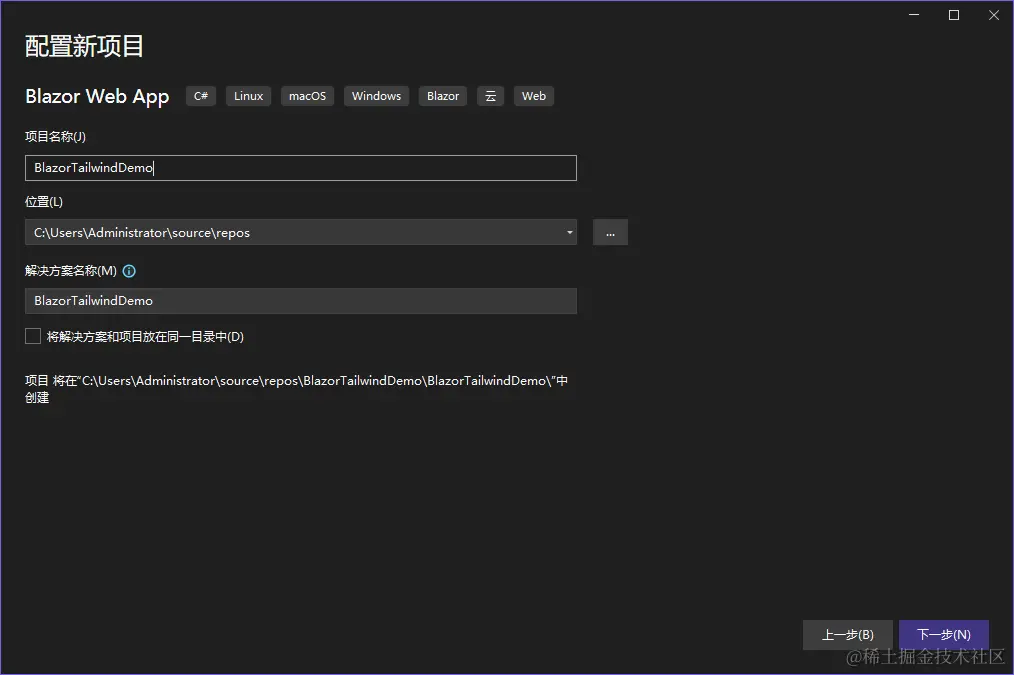Browse for location with the ellipsis button

click(610, 232)
